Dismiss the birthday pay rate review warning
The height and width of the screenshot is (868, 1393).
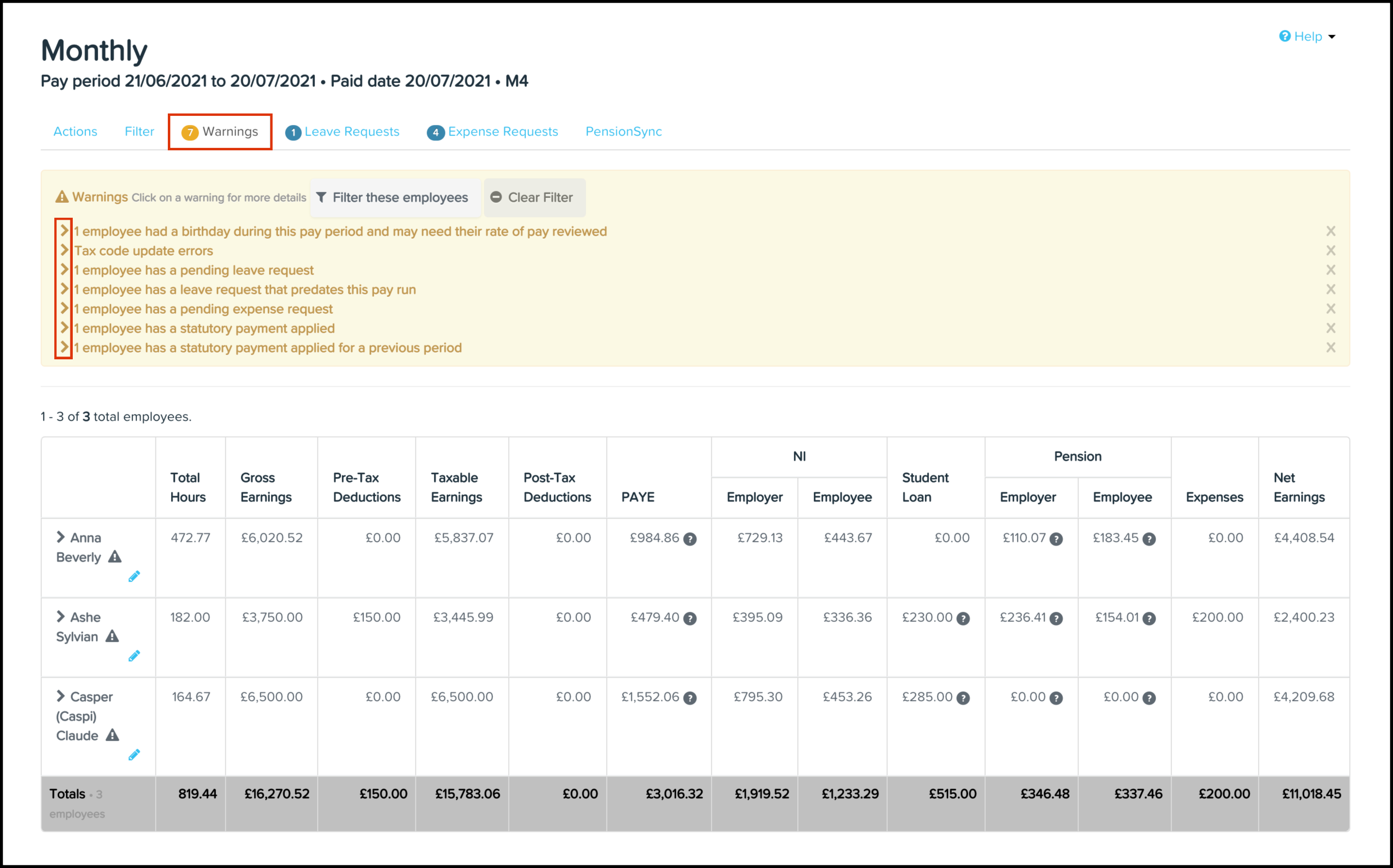click(x=1330, y=231)
